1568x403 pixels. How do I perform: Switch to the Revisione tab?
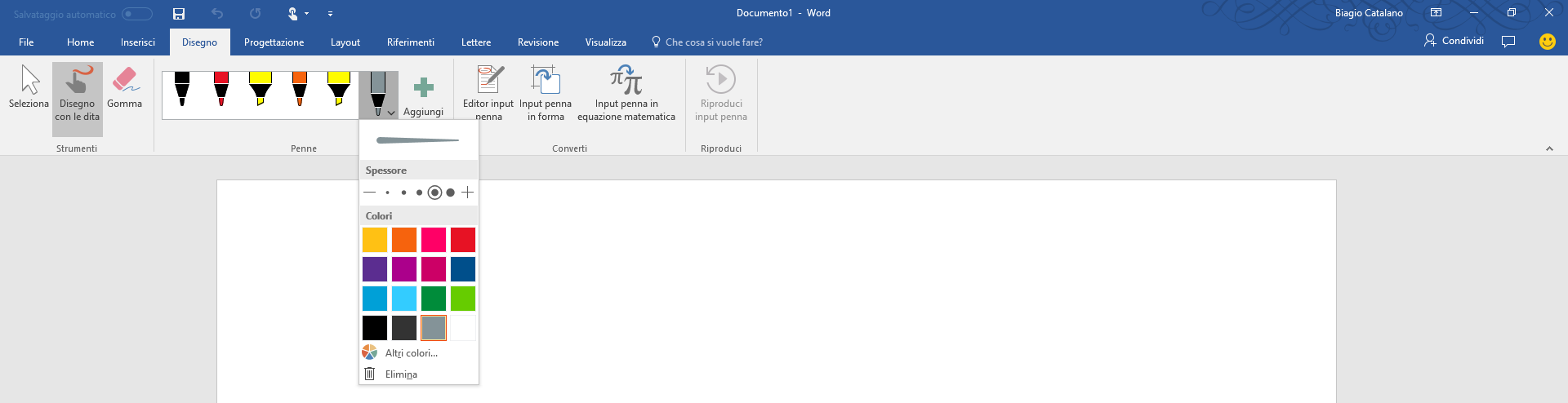tap(538, 42)
